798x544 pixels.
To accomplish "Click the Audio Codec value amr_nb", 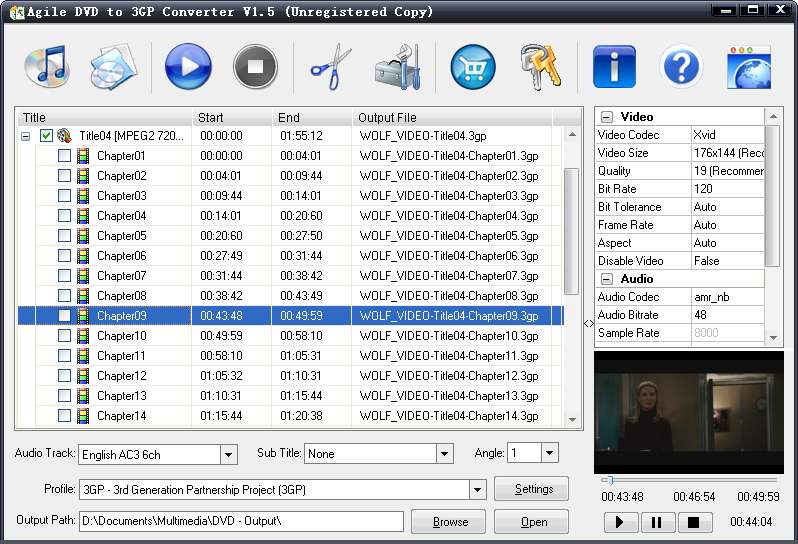I will tap(727, 297).
